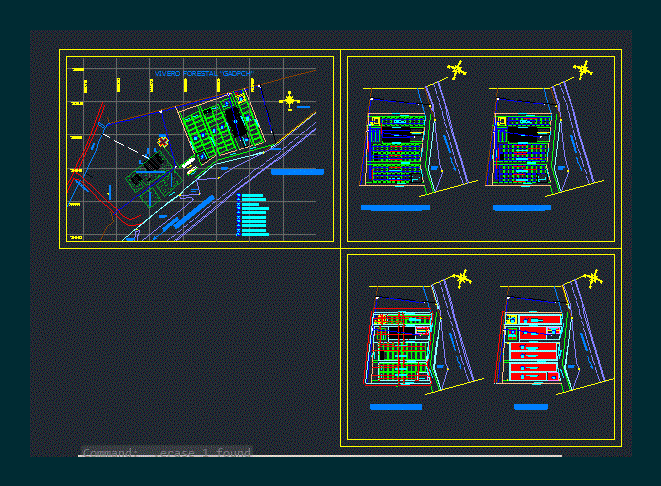Select blue caption under red-filled plan

click(x=531, y=407)
